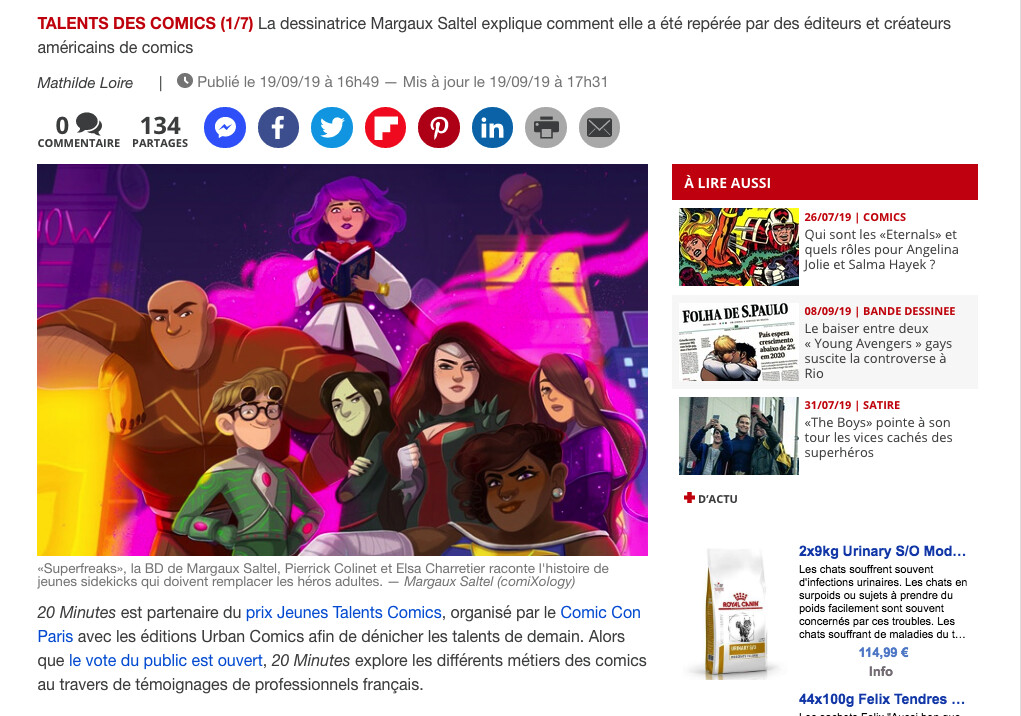Open comments via speech bubble icon

click(89, 124)
